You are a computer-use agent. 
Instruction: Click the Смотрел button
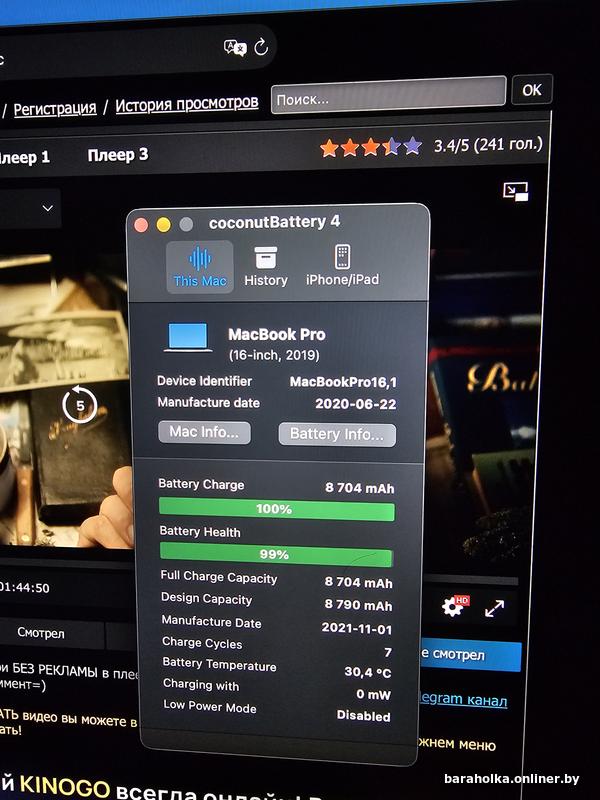[41, 633]
